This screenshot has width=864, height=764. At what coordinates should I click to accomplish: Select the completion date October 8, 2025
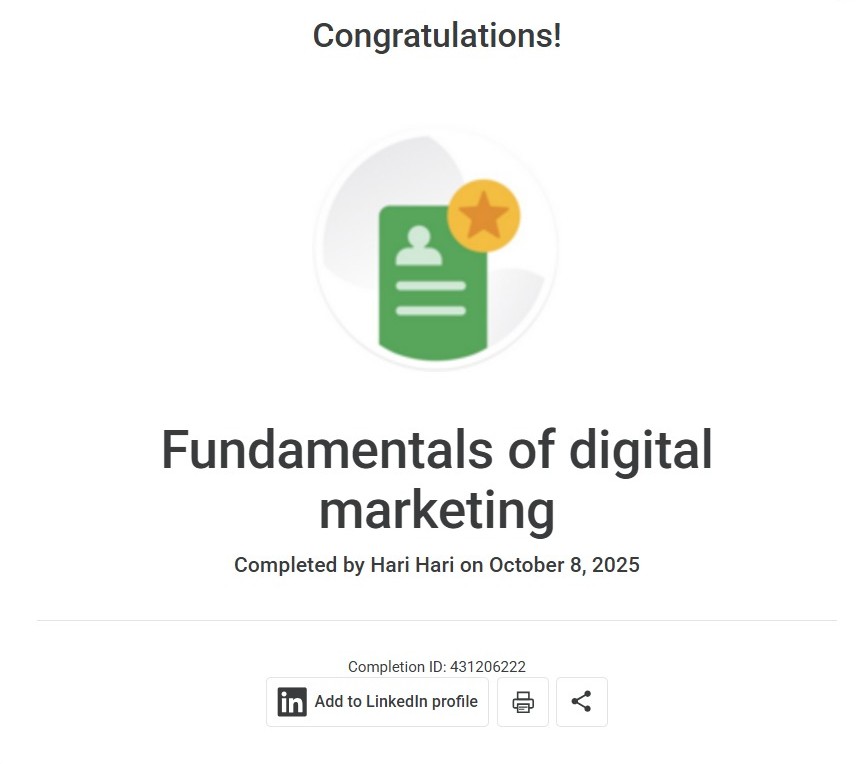[563, 565]
